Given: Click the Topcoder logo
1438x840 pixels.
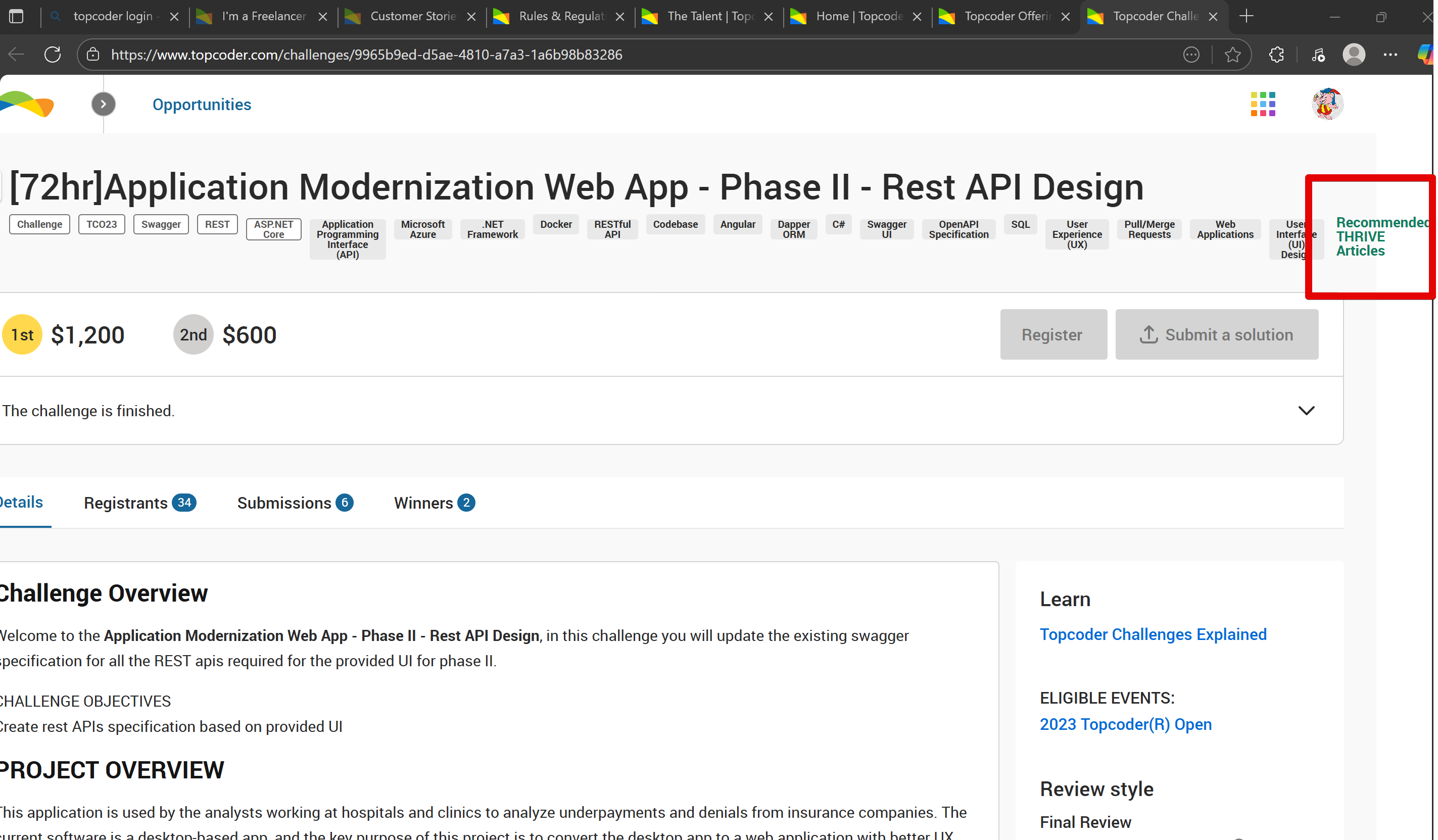Looking at the screenshot, I should click(x=27, y=105).
